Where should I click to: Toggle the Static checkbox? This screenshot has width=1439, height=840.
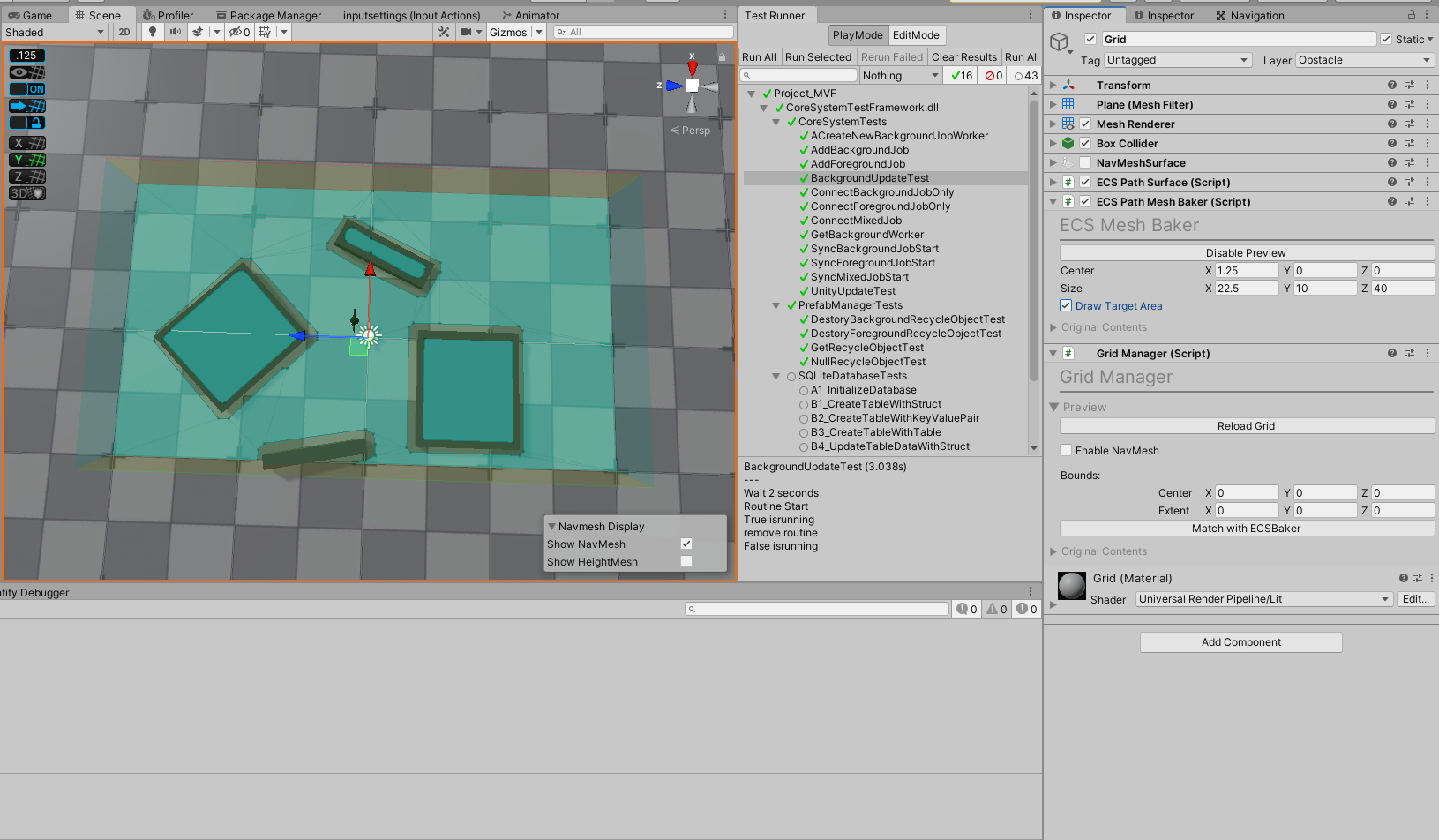tap(1386, 39)
